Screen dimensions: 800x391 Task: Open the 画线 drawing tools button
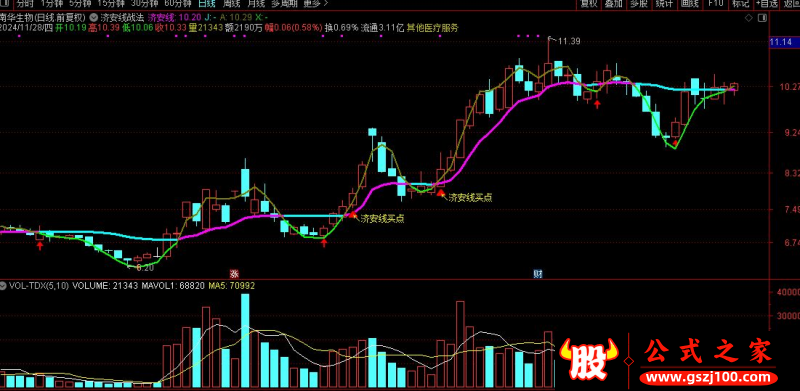pos(689,4)
